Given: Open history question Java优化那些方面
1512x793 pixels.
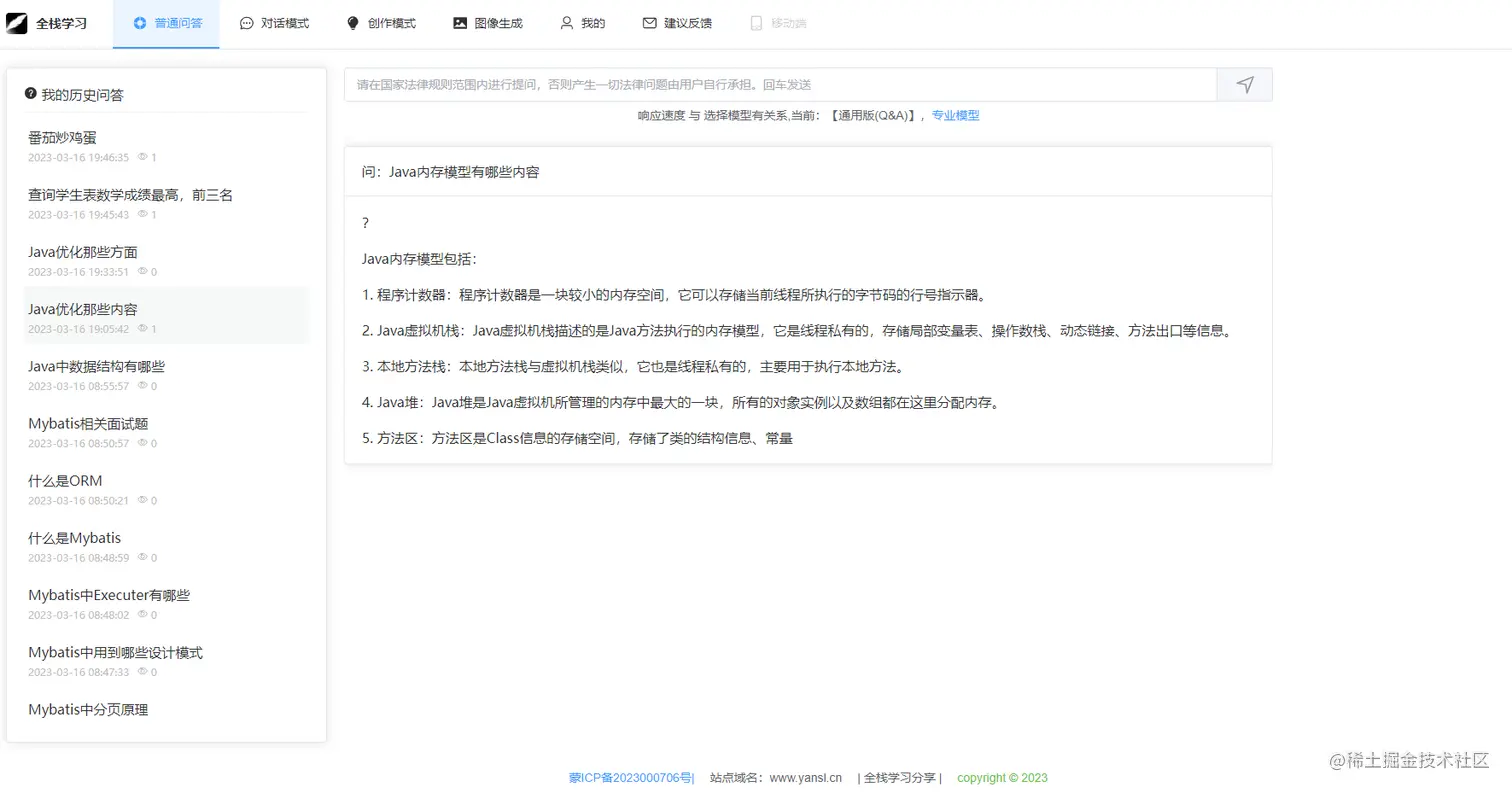Looking at the screenshot, I should pyautogui.click(x=83, y=252).
